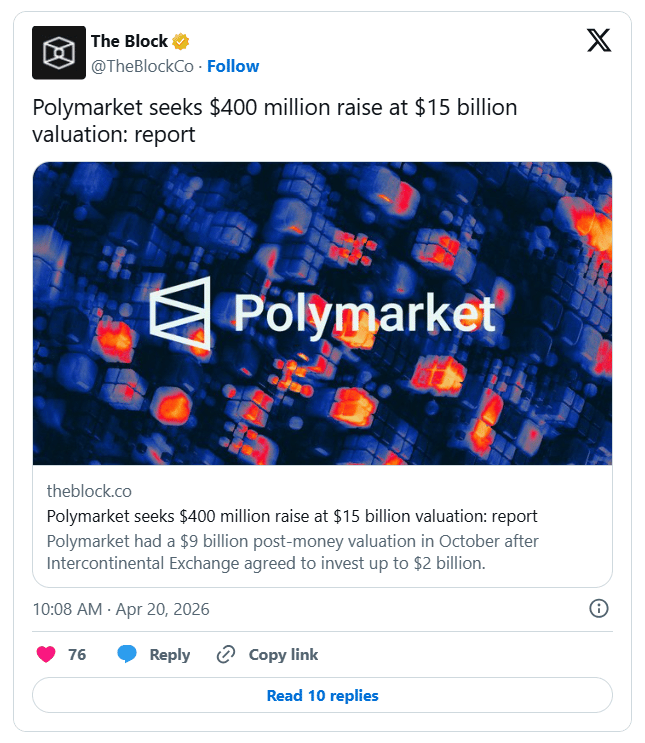
Task: Click the Copy link label
Action: pyautogui.click(x=283, y=654)
